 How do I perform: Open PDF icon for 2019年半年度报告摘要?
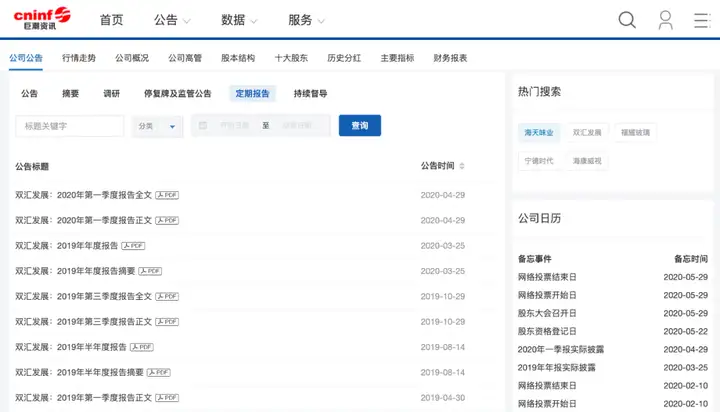159,372
